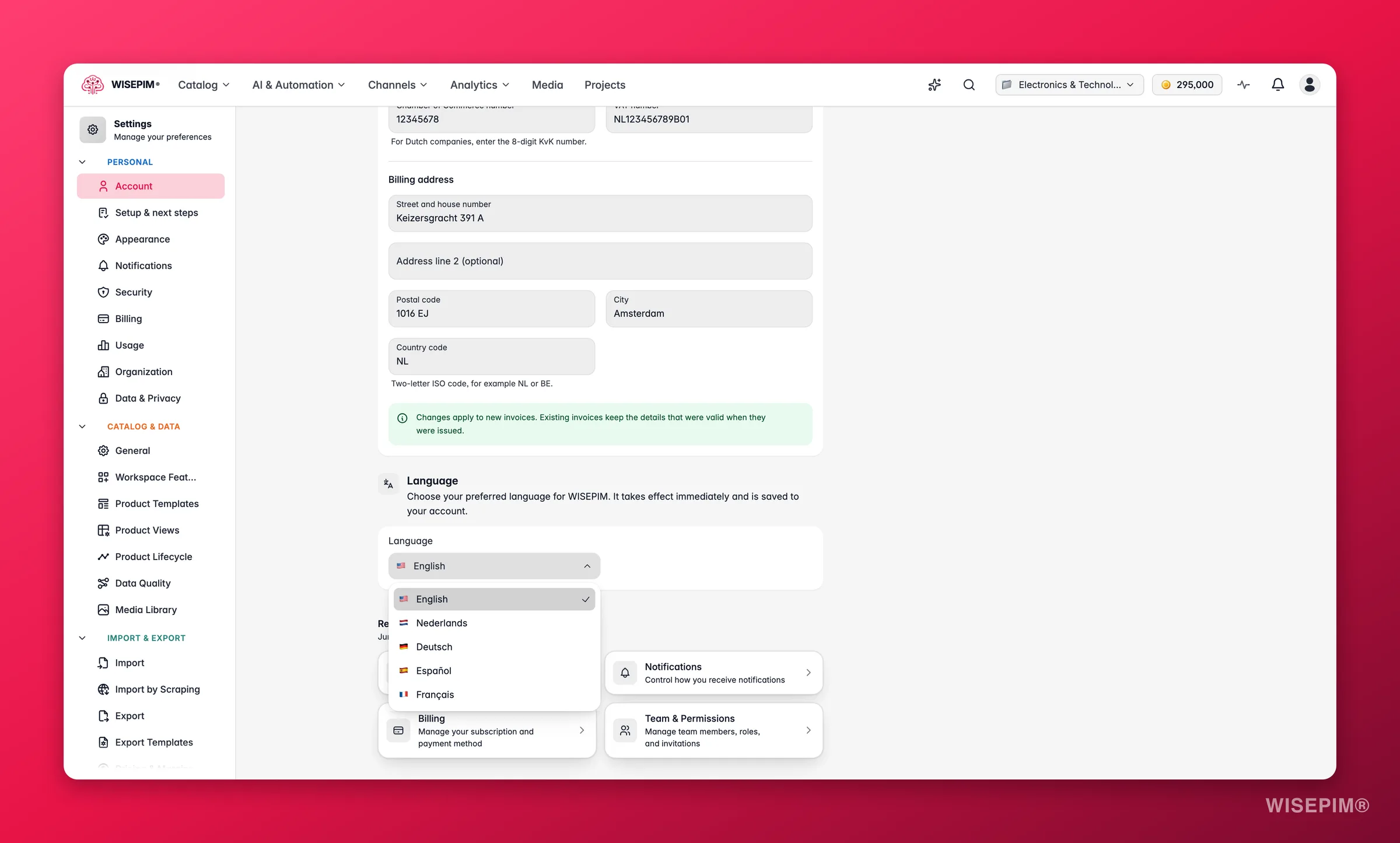Click the 295,000 credits button
The width and height of the screenshot is (1400, 843).
[x=1186, y=85]
